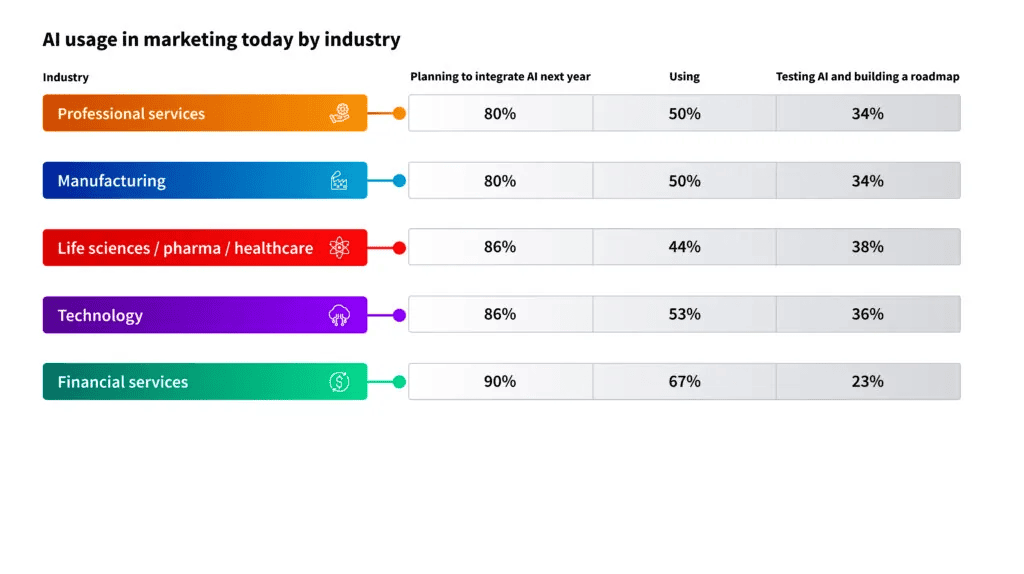The image size is (1024, 574).
Task: Click the blue connector dot
Action: point(399,181)
